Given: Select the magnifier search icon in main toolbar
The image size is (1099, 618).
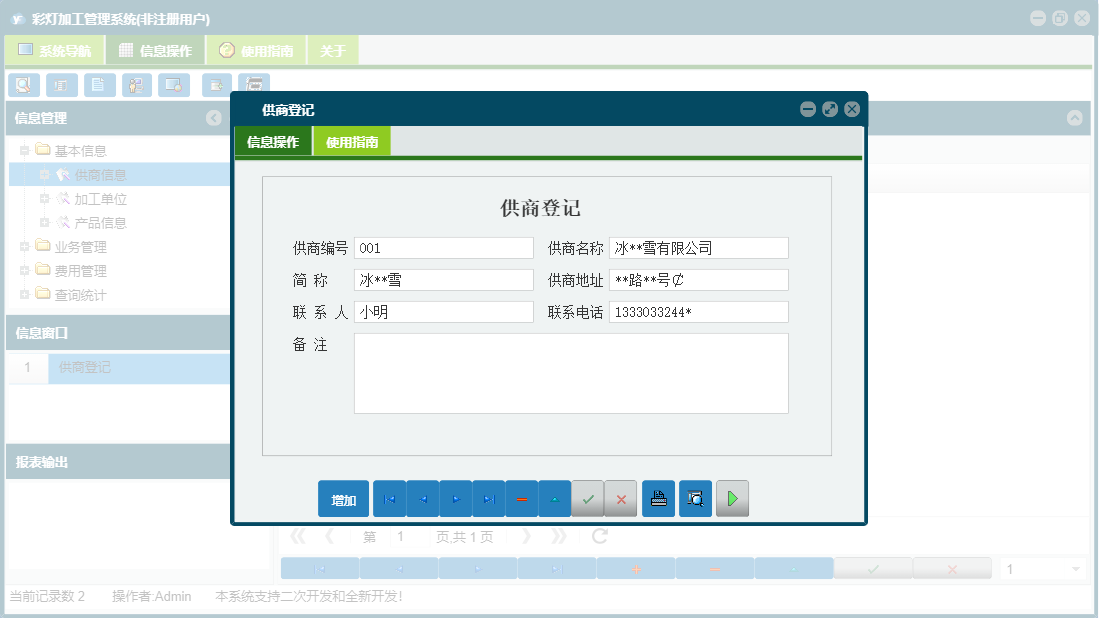Looking at the screenshot, I should tap(23, 85).
